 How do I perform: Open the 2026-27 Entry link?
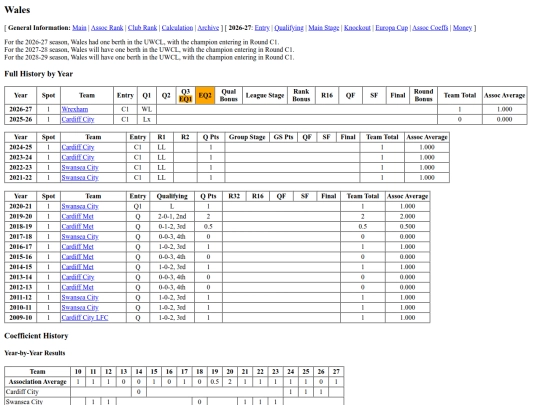(x=262, y=28)
